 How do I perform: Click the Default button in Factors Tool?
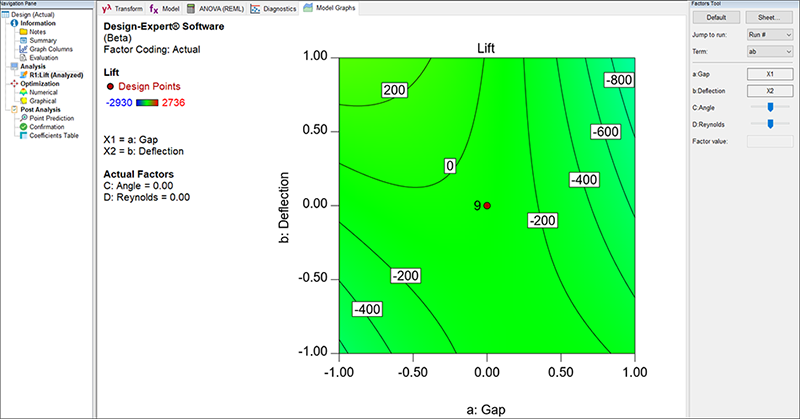716,18
